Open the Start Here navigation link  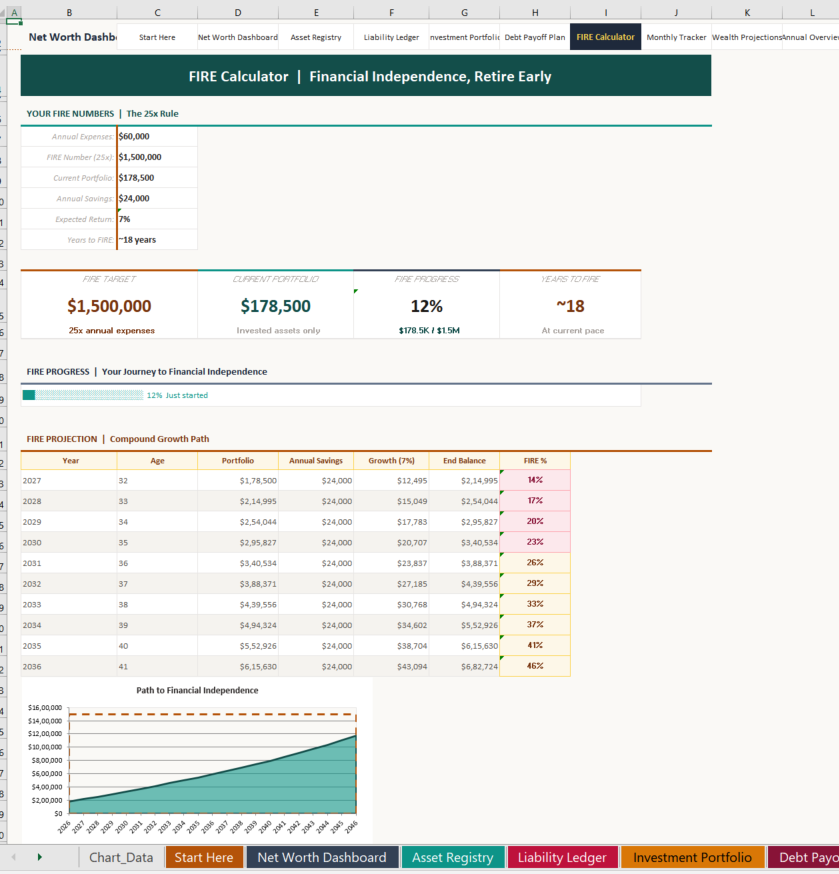(x=157, y=37)
